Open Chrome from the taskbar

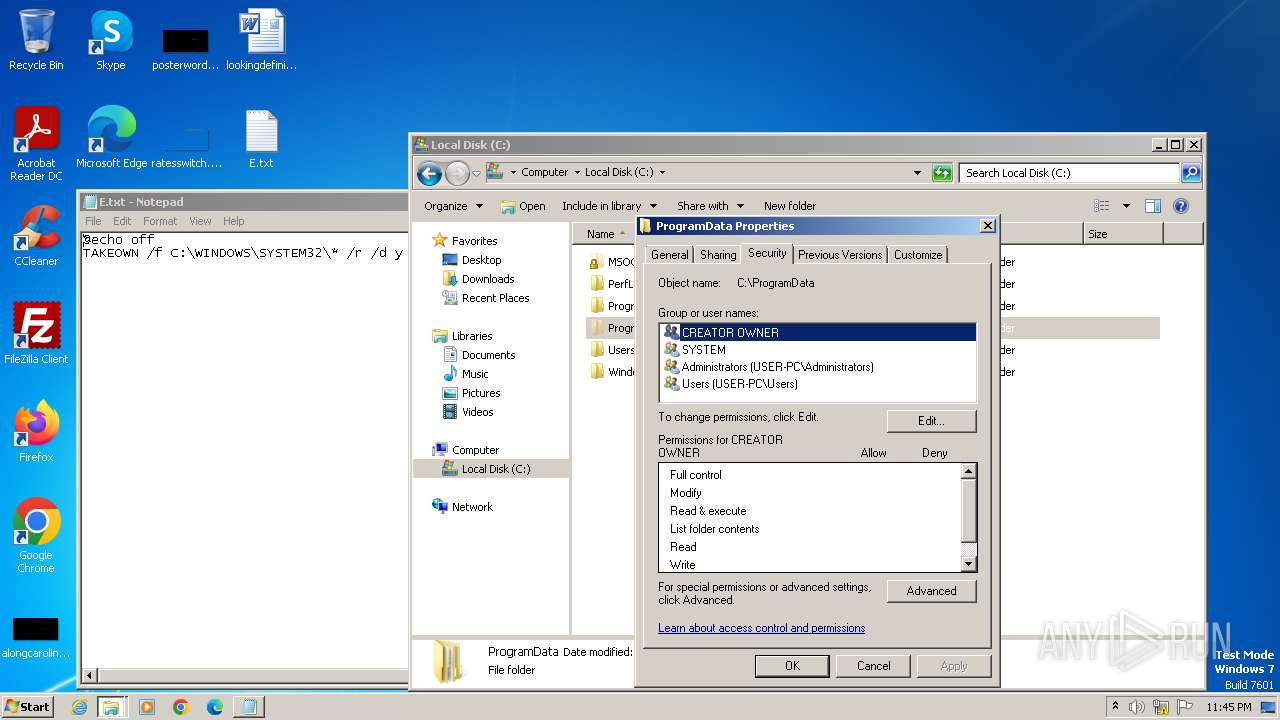pyautogui.click(x=181, y=707)
